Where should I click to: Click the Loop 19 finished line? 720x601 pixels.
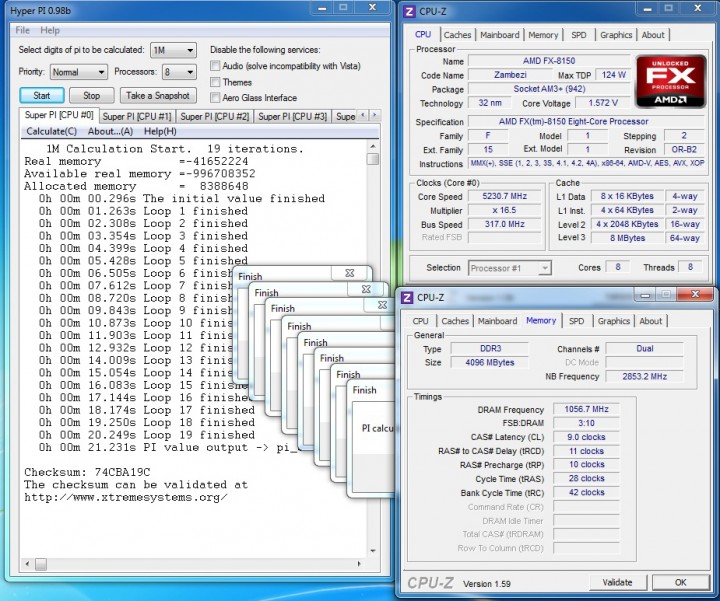click(146, 435)
